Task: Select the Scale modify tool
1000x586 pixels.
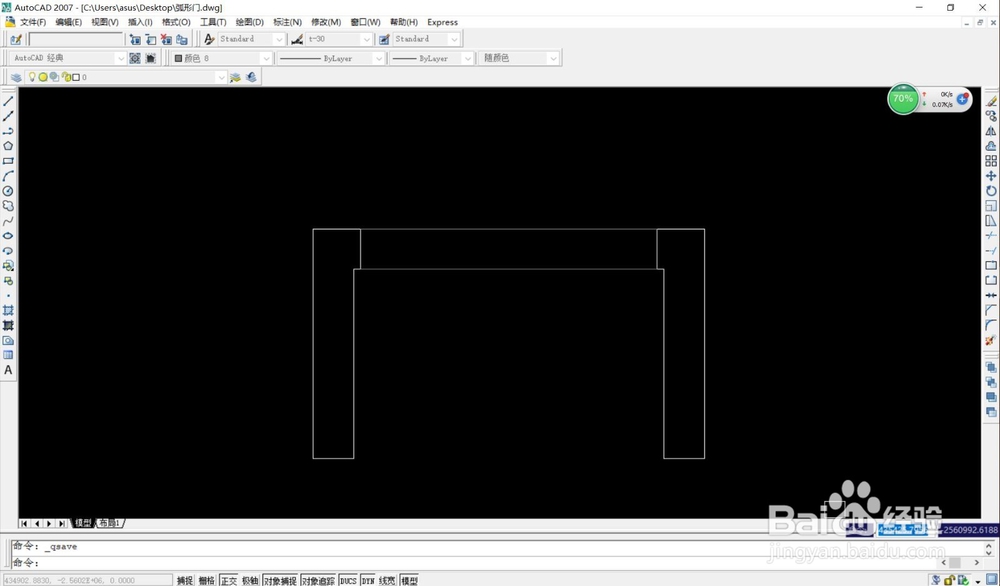Action: (x=990, y=205)
